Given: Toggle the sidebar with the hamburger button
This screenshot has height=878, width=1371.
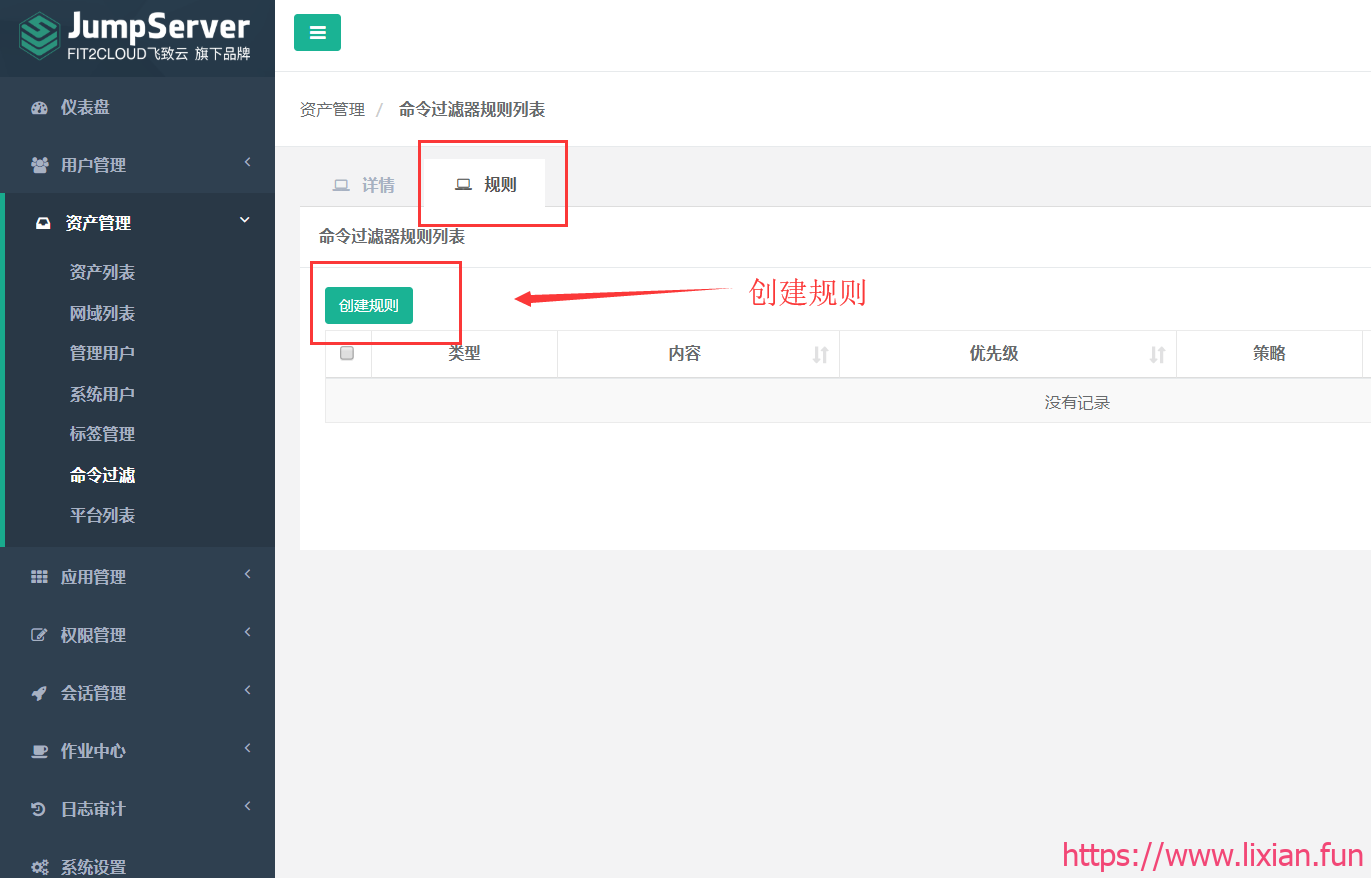Looking at the screenshot, I should click(317, 32).
